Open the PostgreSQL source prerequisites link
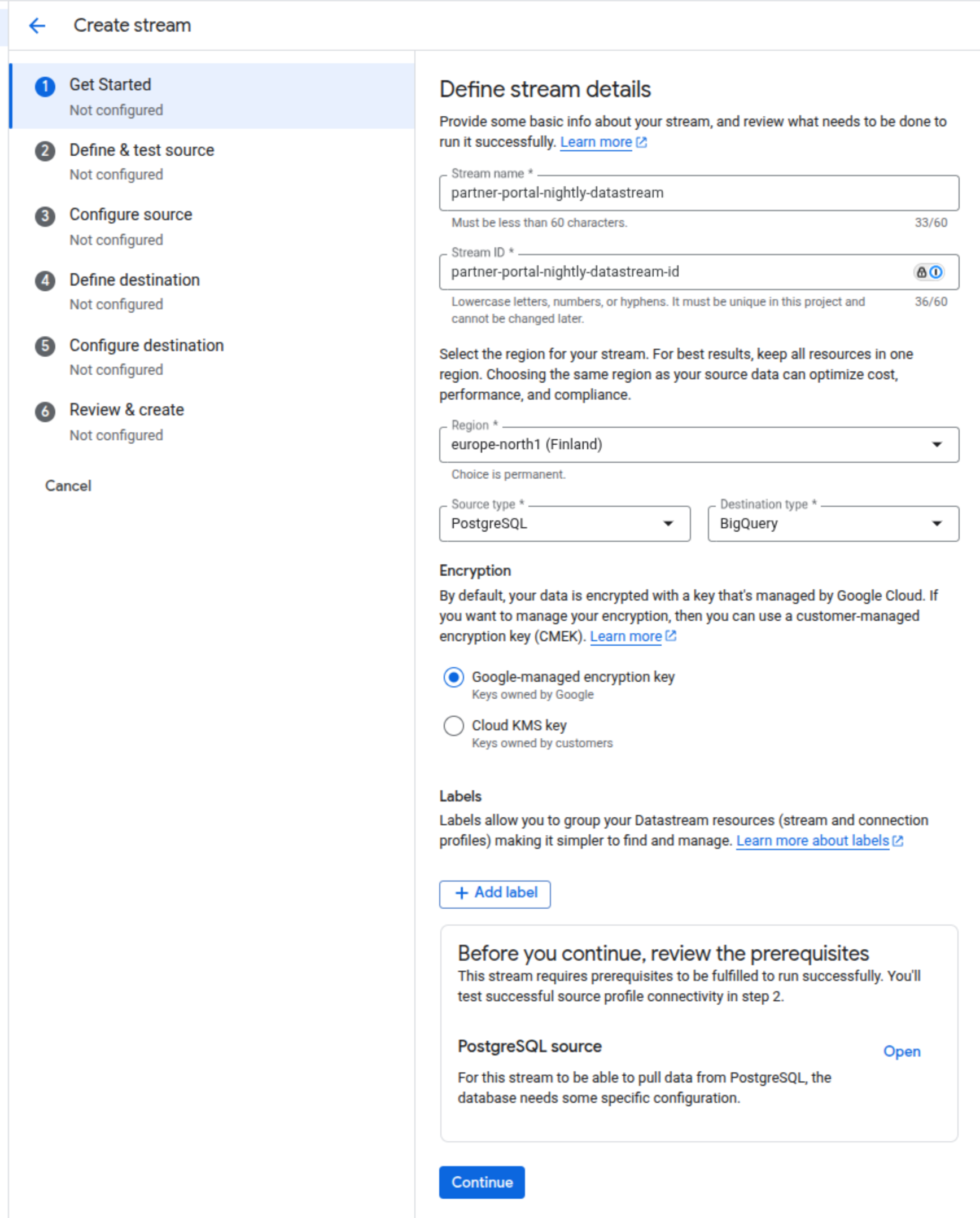Image resolution: width=980 pixels, height=1218 pixels. pyautogui.click(x=902, y=1051)
